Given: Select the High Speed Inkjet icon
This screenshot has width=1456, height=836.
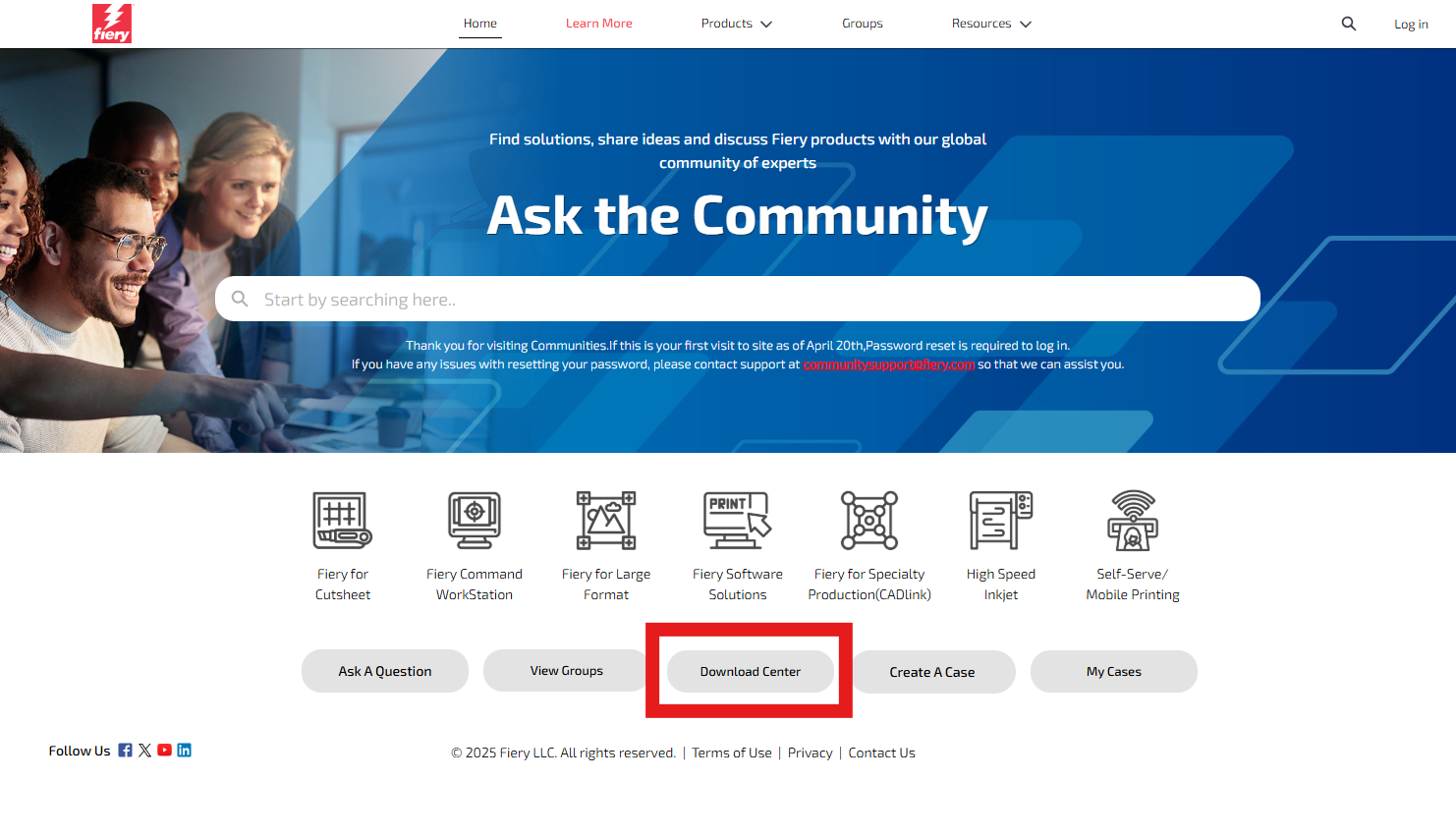Looking at the screenshot, I should (1001, 520).
